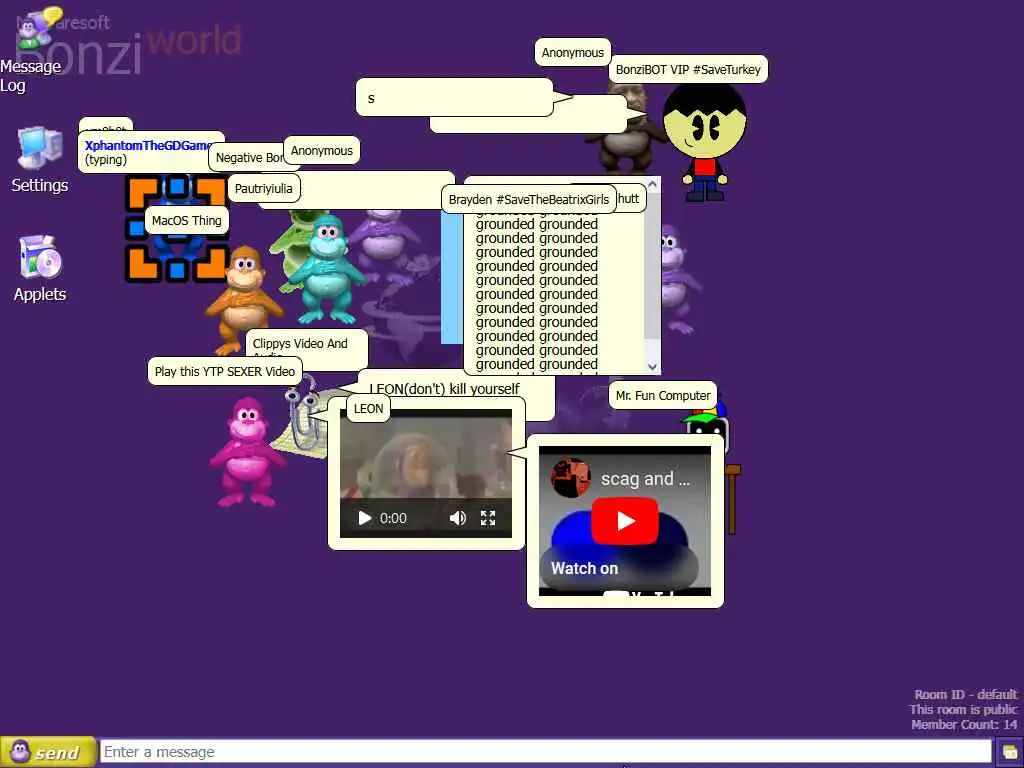Click the speech bubble containing 's'

tap(454, 97)
